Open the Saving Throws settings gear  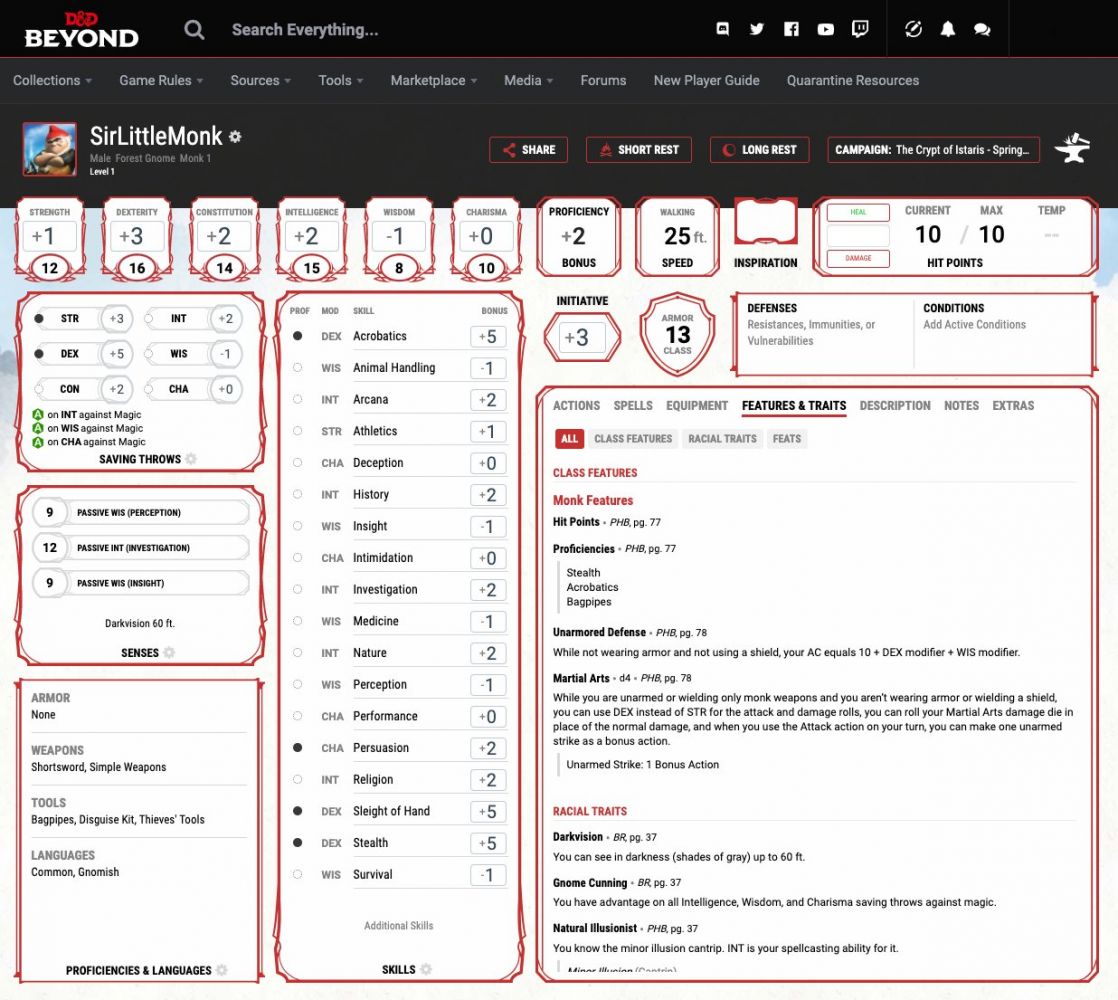pos(191,459)
